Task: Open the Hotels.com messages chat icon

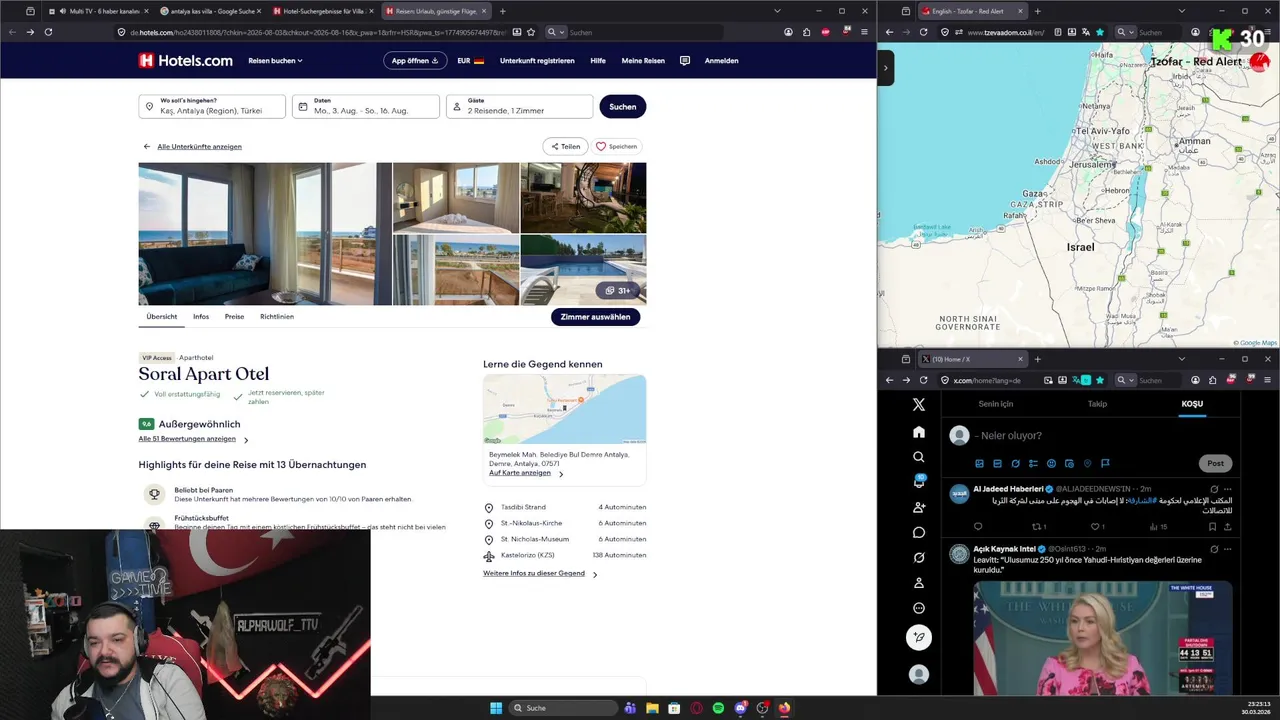Action: click(x=685, y=60)
